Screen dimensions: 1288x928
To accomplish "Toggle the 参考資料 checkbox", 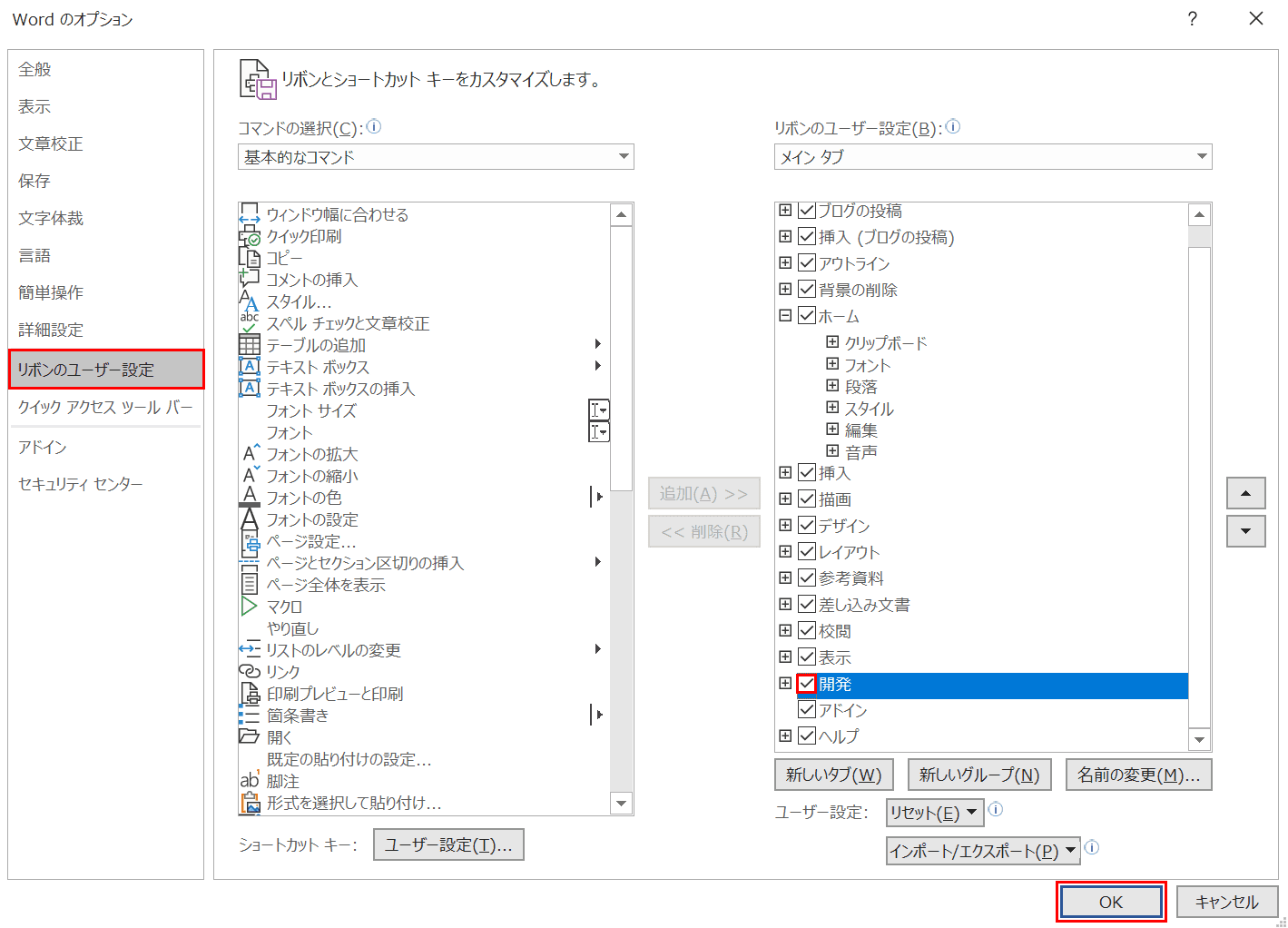I will [806, 578].
